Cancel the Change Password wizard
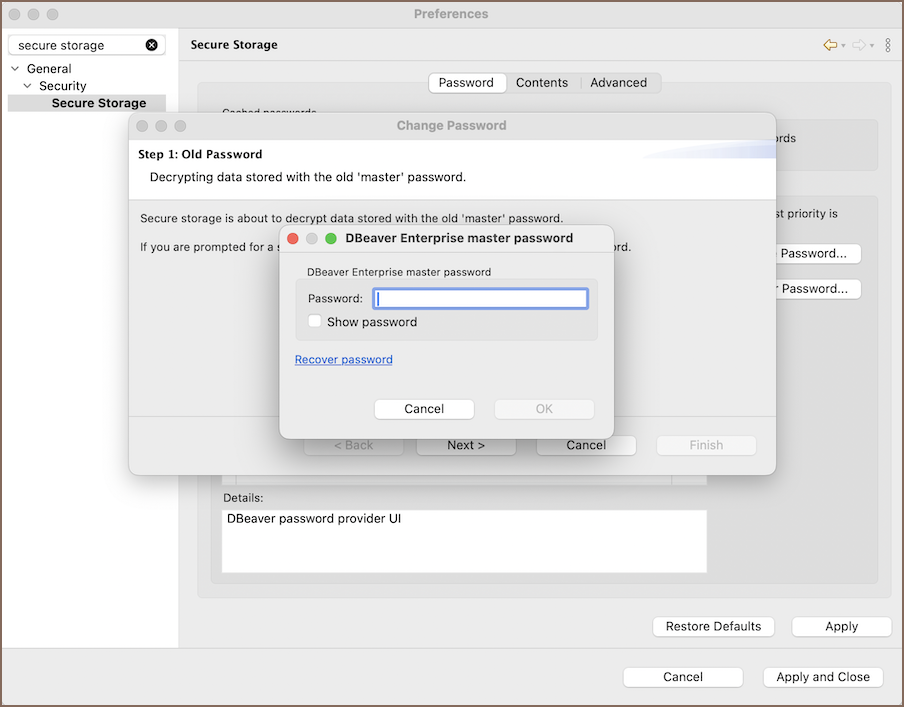Image resolution: width=904 pixels, height=707 pixels. (x=586, y=445)
